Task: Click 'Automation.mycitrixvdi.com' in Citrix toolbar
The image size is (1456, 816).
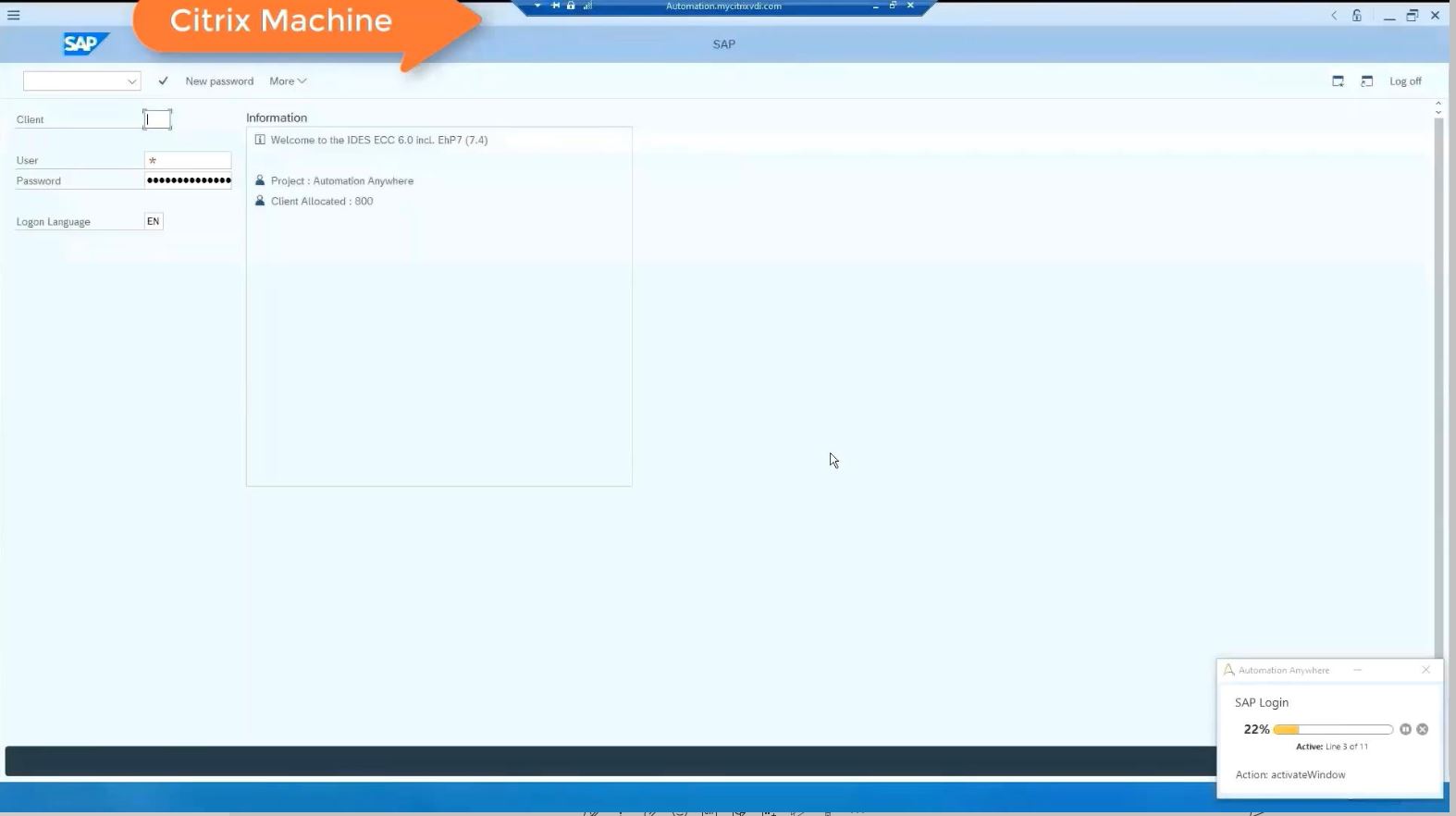Action: 723,6
